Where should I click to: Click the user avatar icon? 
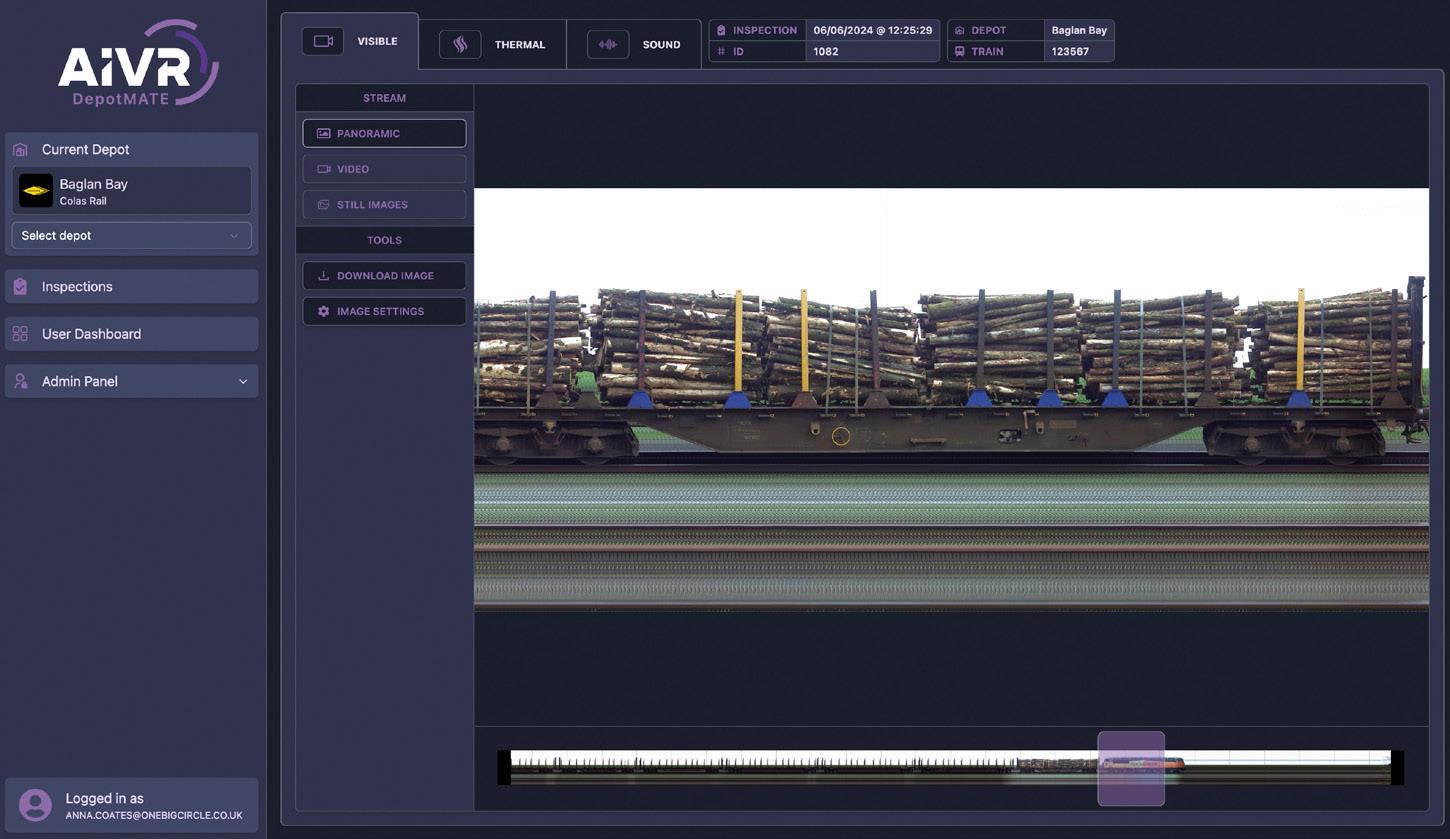pyautogui.click(x=35, y=805)
